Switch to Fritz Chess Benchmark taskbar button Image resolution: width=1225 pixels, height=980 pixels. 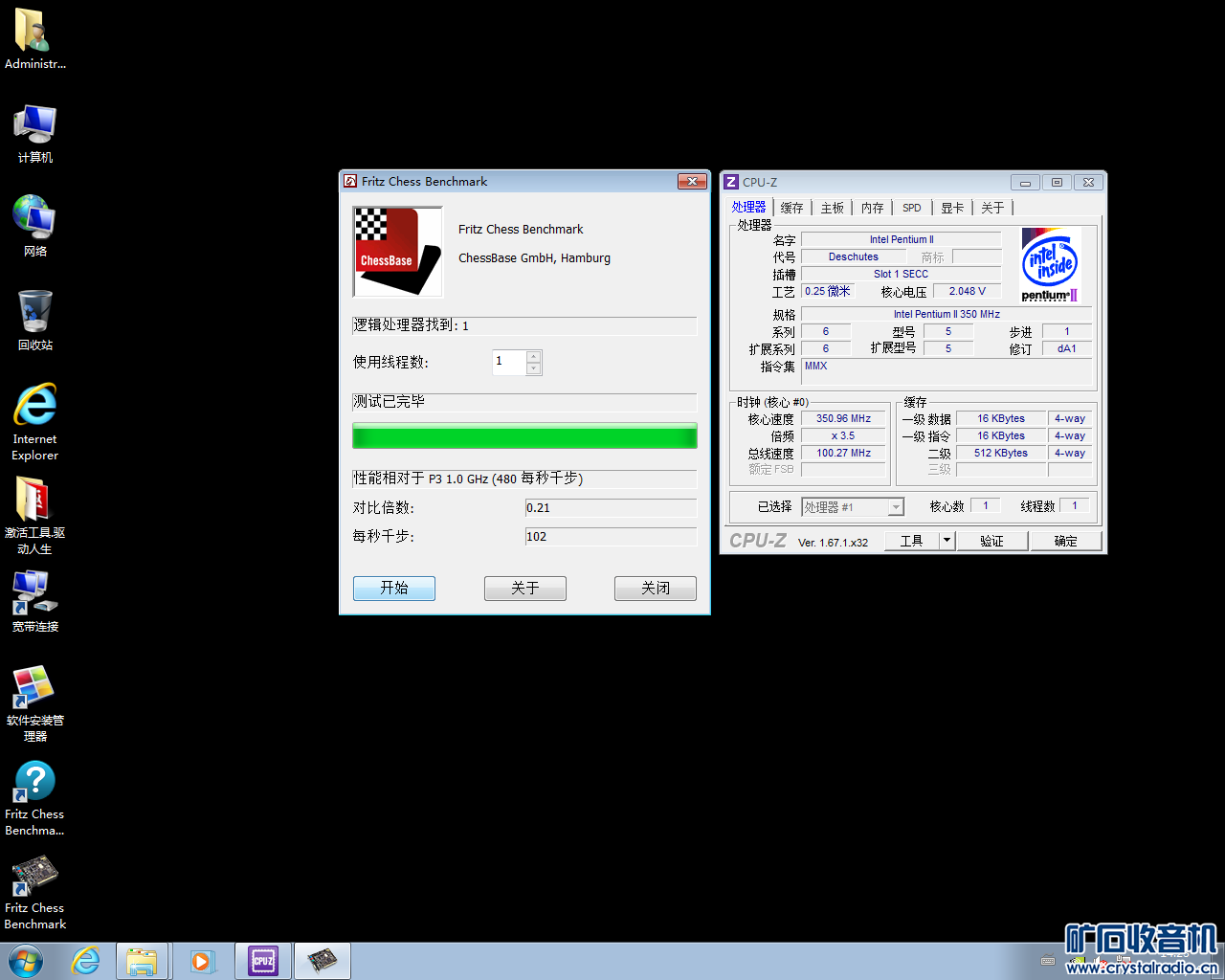(x=323, y=961)
